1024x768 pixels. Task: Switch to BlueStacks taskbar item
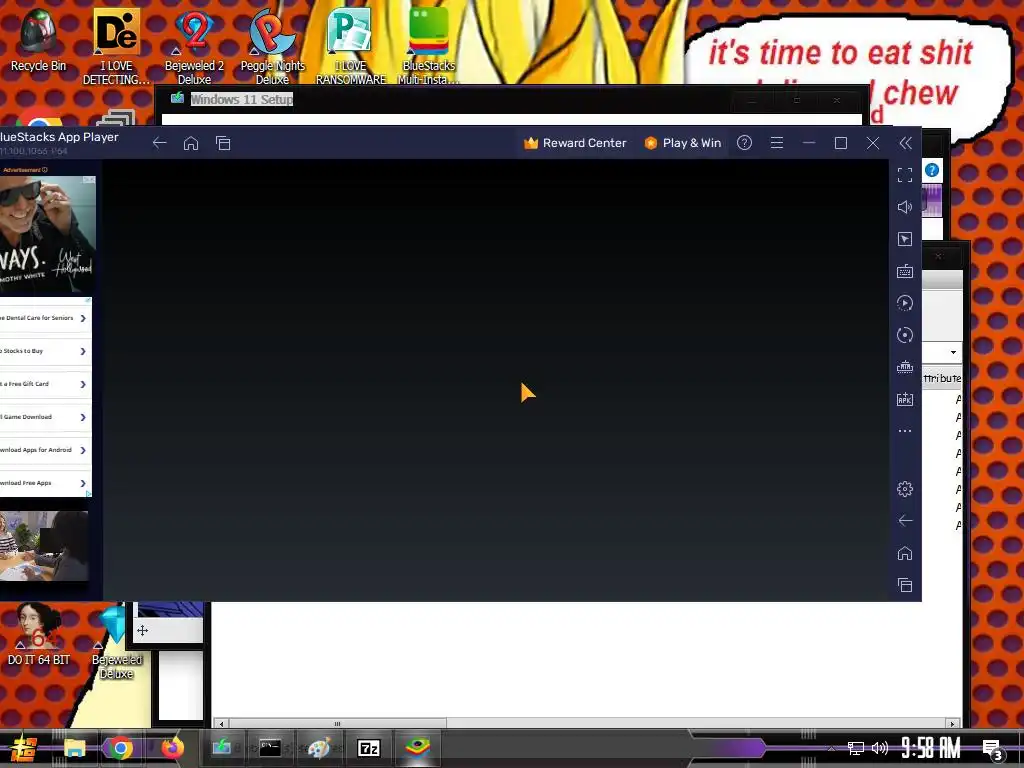(x=417, y=748)
